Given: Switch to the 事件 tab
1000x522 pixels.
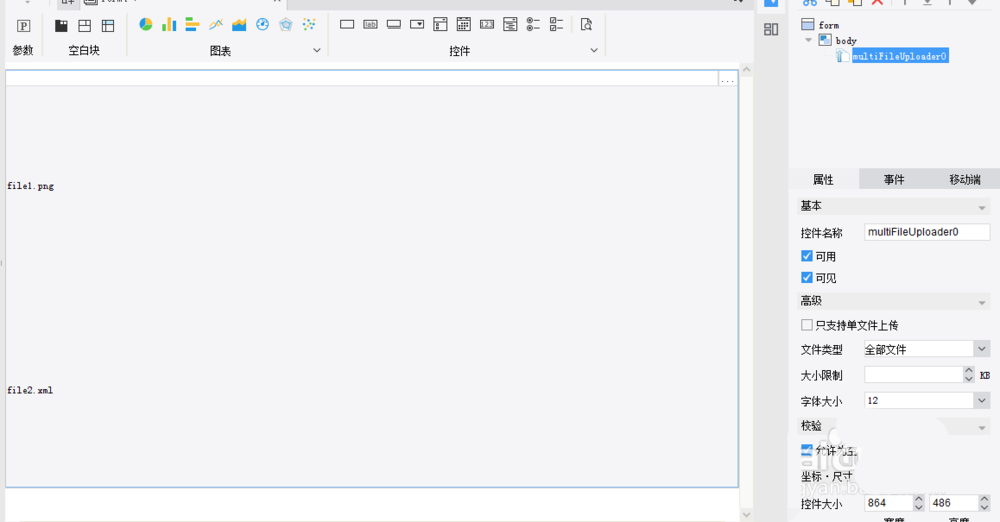Looking at the screenshot, I should click(x=893, y=180).
